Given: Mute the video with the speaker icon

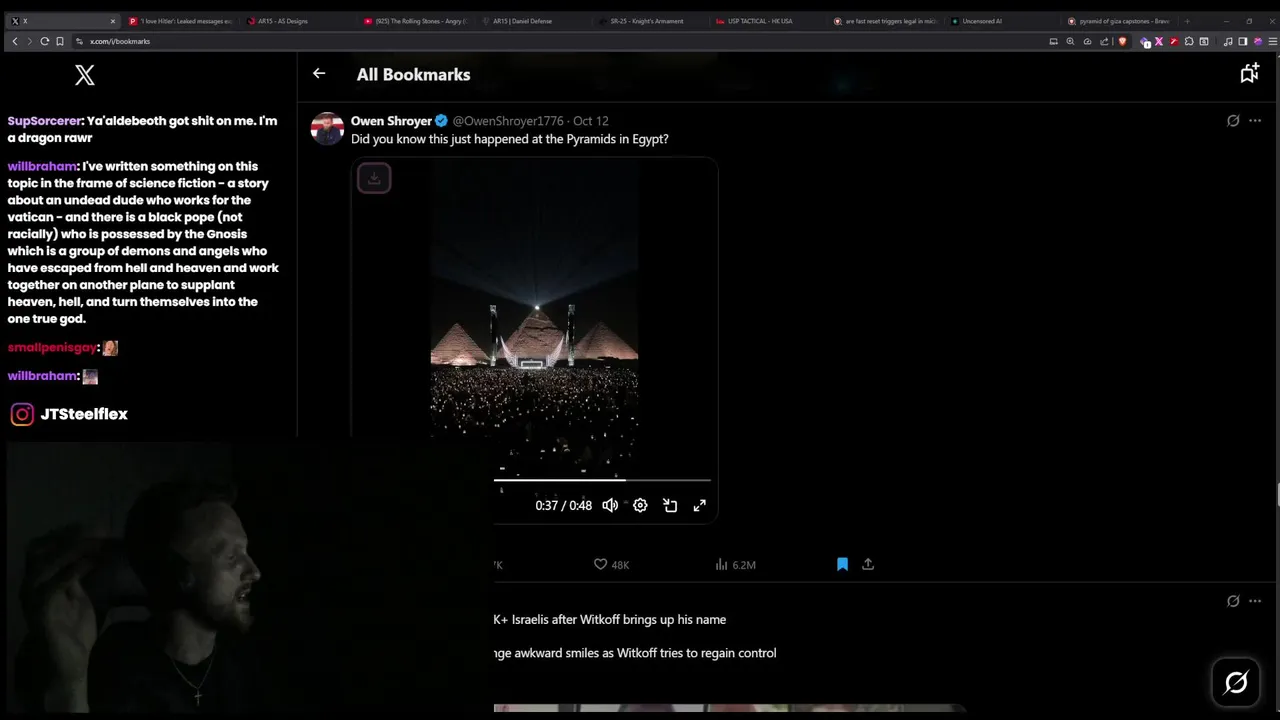Looking at the screenshot, I should (610, 505).
